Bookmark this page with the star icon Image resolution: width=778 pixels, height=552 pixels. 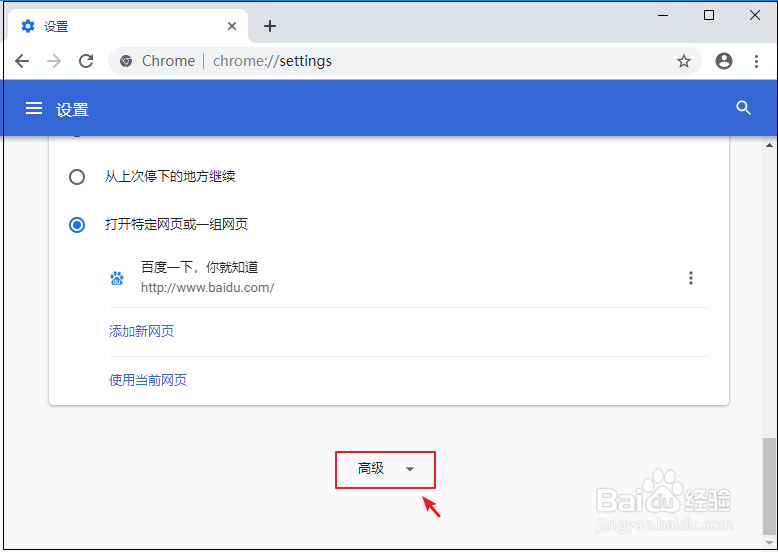(x=684, y=61)
